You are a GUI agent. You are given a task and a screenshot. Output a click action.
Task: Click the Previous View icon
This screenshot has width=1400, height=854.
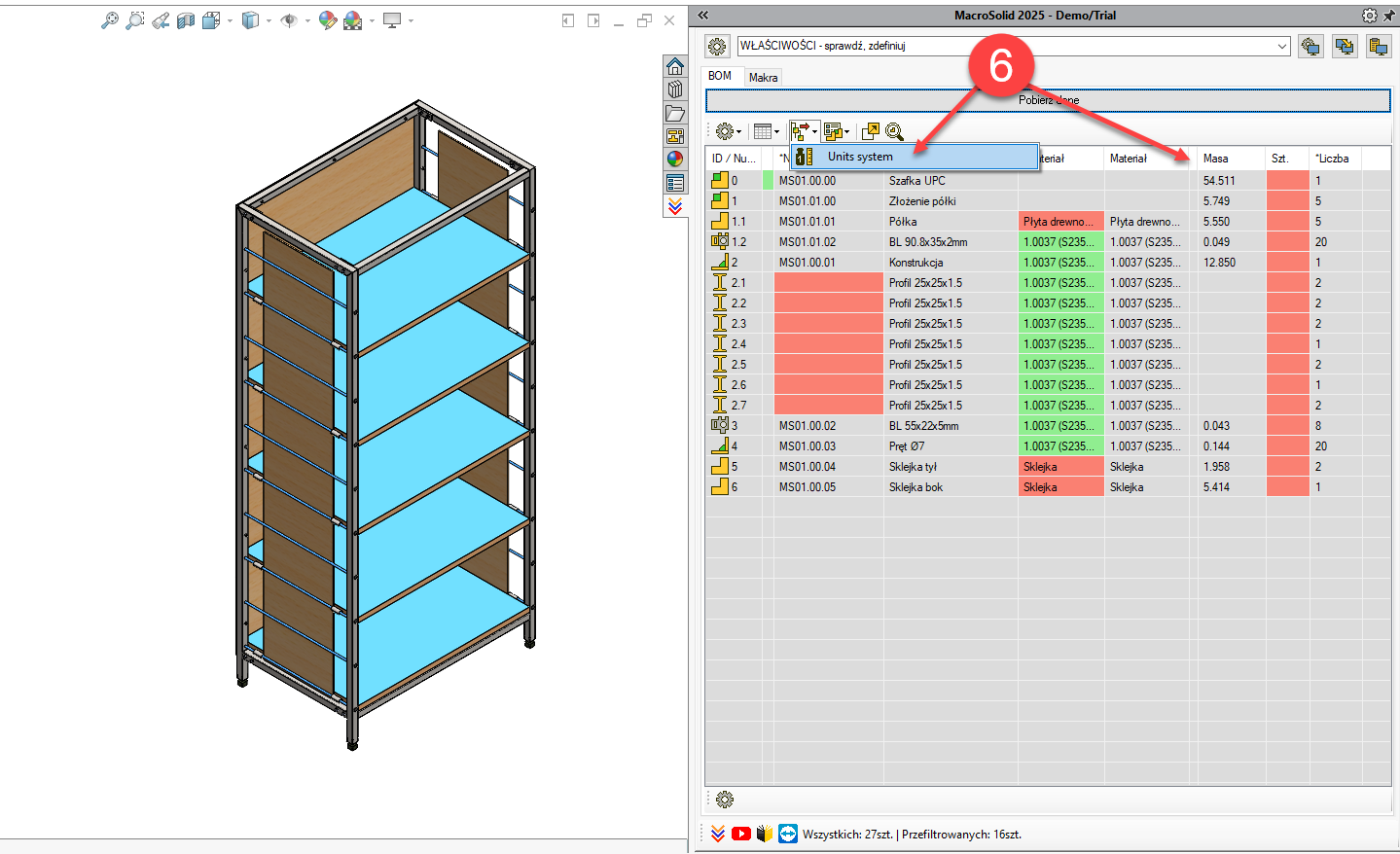pyautogui.click(x=161, y=20)
